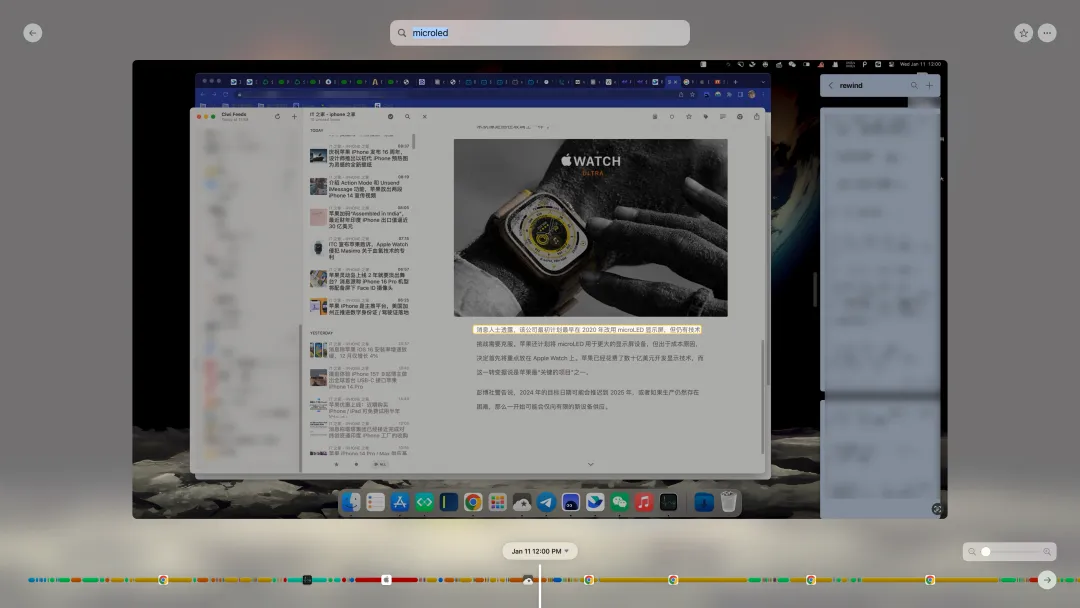Click the zoom-out magnifier on timeline zoom
This screenshot has height=608, width=1080.
972,552
